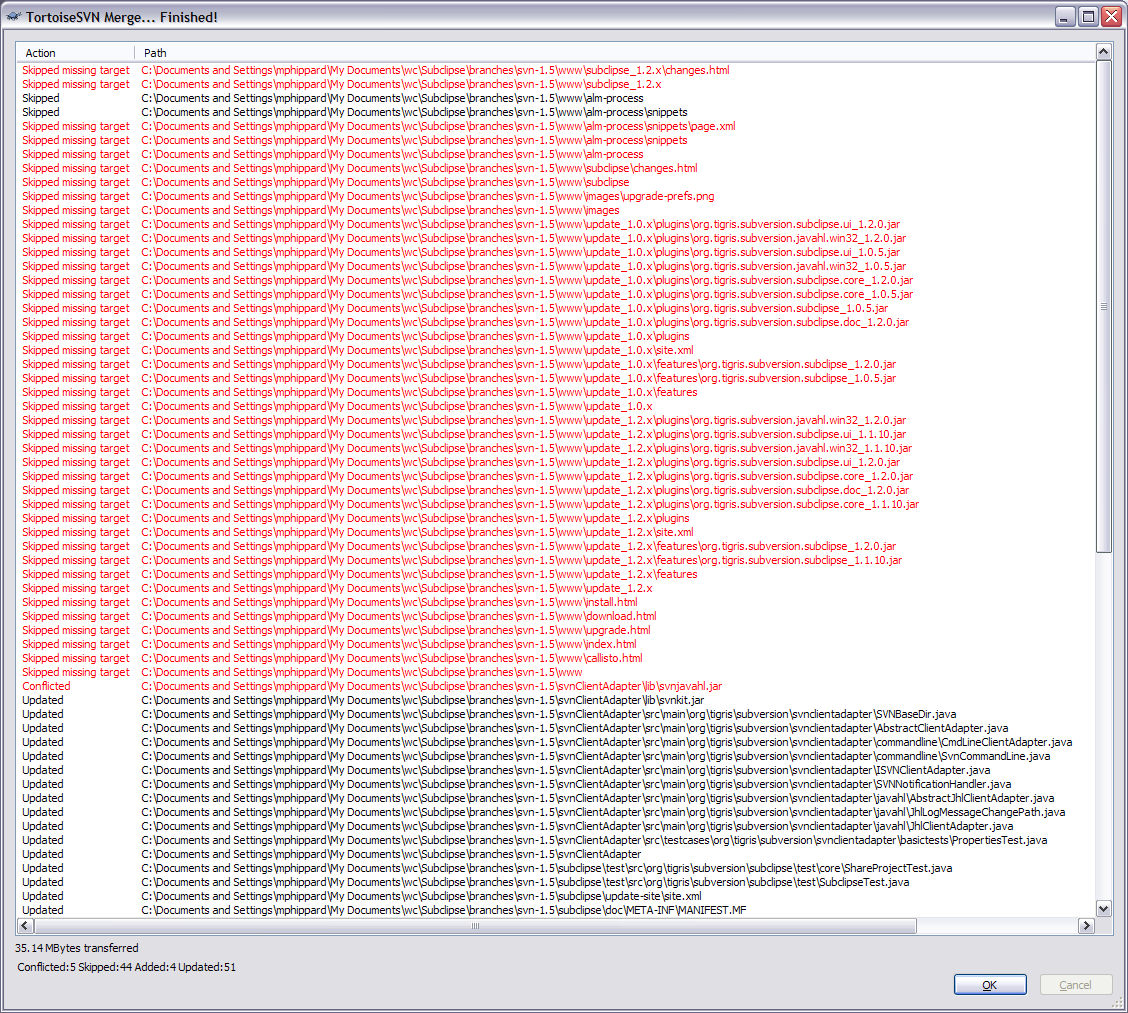This screenshot has height=1013, width=1128.
Task: Close the TortoiseSVN Merge window
Action: [x=1111, y=17]
